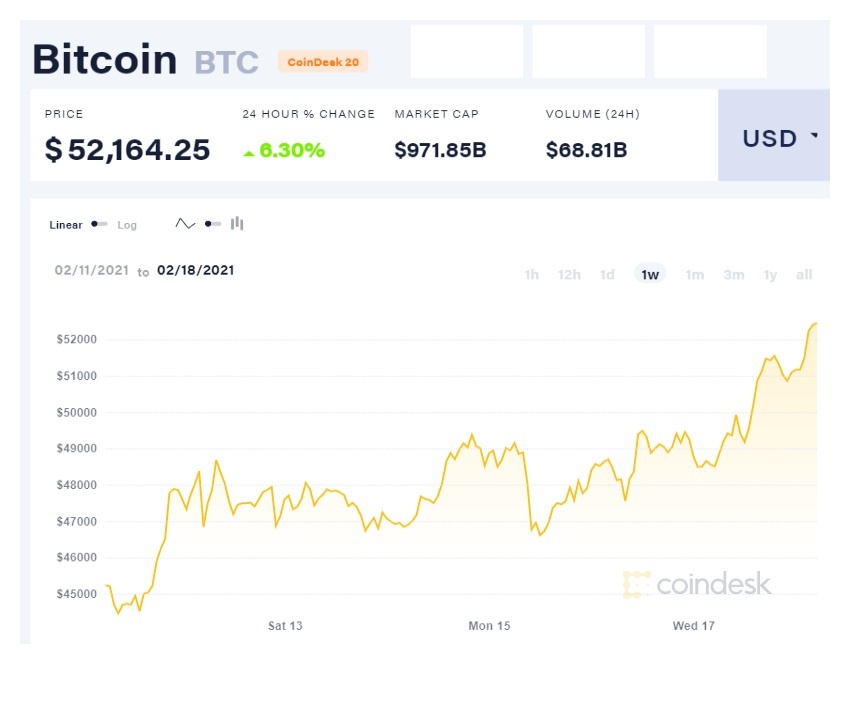850x704 pixels.
Task: Select the 1y time range
Action: [770, 275]
